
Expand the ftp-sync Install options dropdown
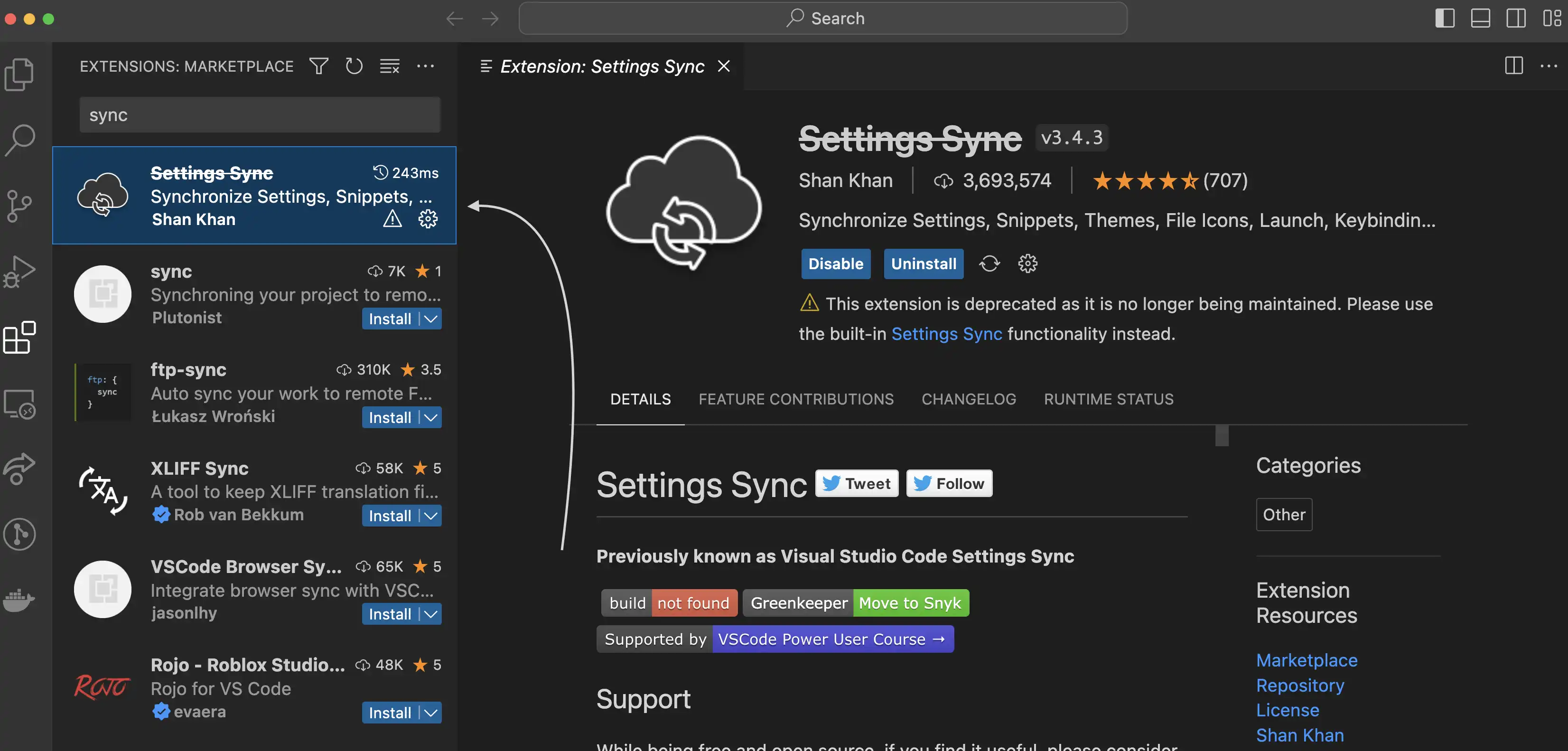coord(430,418)
